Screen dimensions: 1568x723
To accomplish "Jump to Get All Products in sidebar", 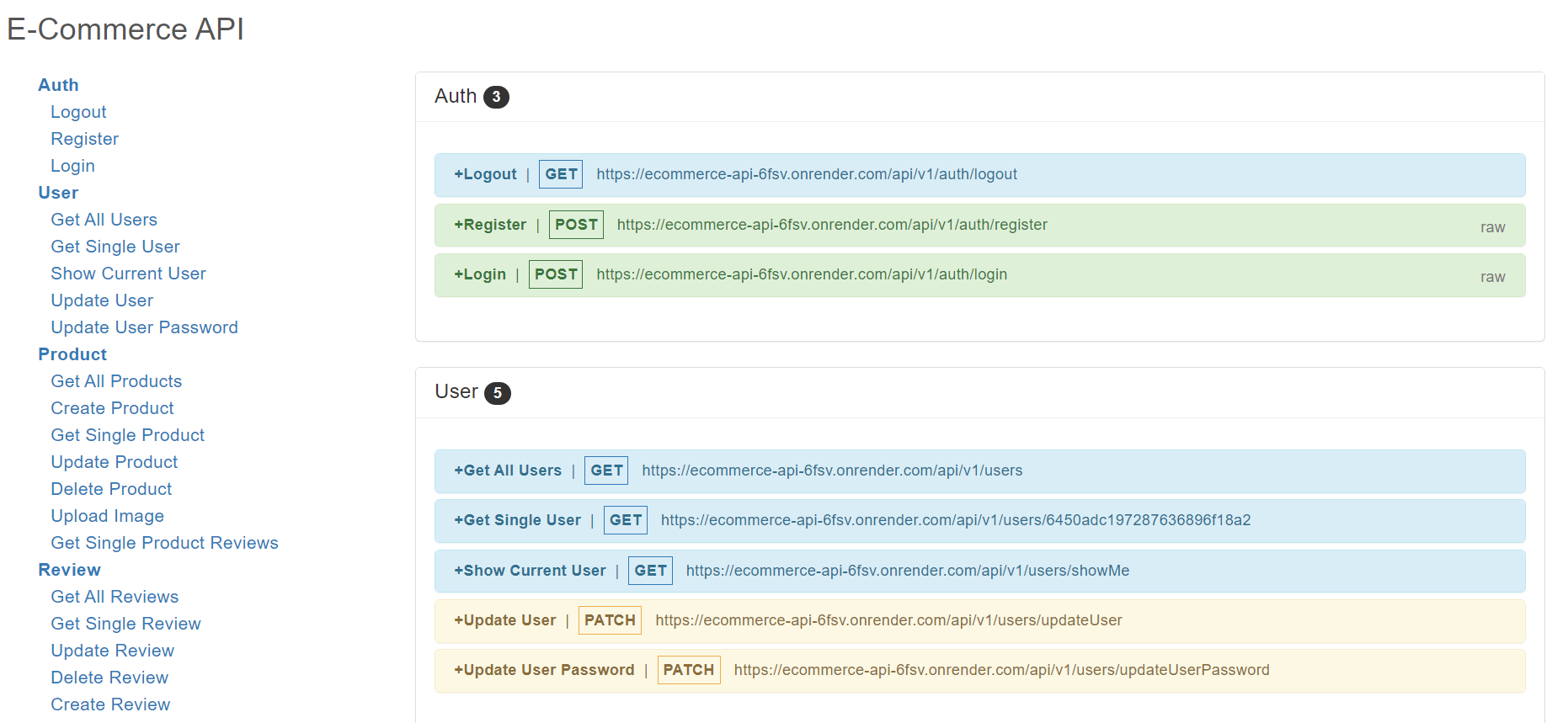I will pos(116,381).
